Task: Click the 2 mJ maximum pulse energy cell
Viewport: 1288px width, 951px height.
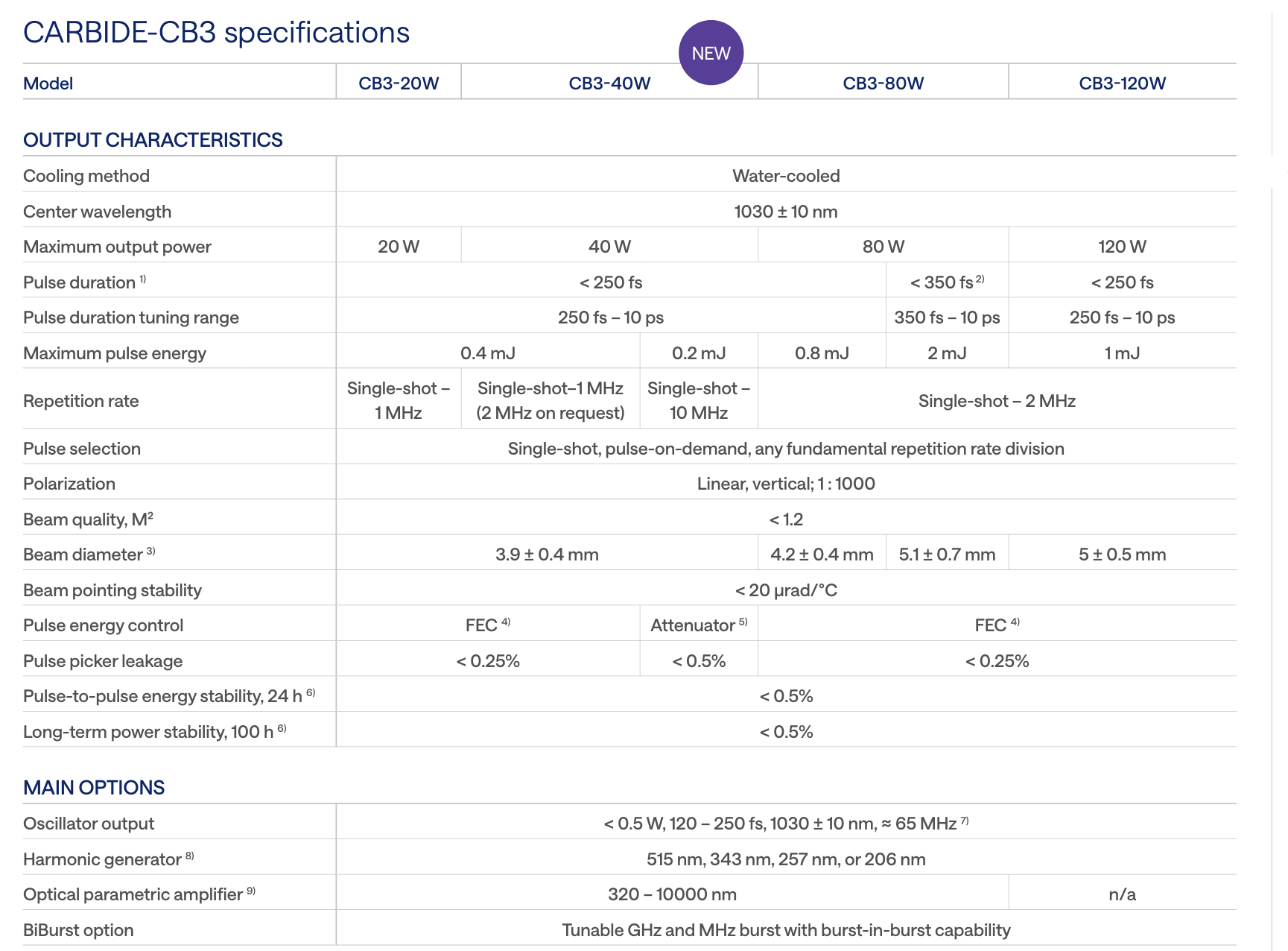Action: (947, 353)
